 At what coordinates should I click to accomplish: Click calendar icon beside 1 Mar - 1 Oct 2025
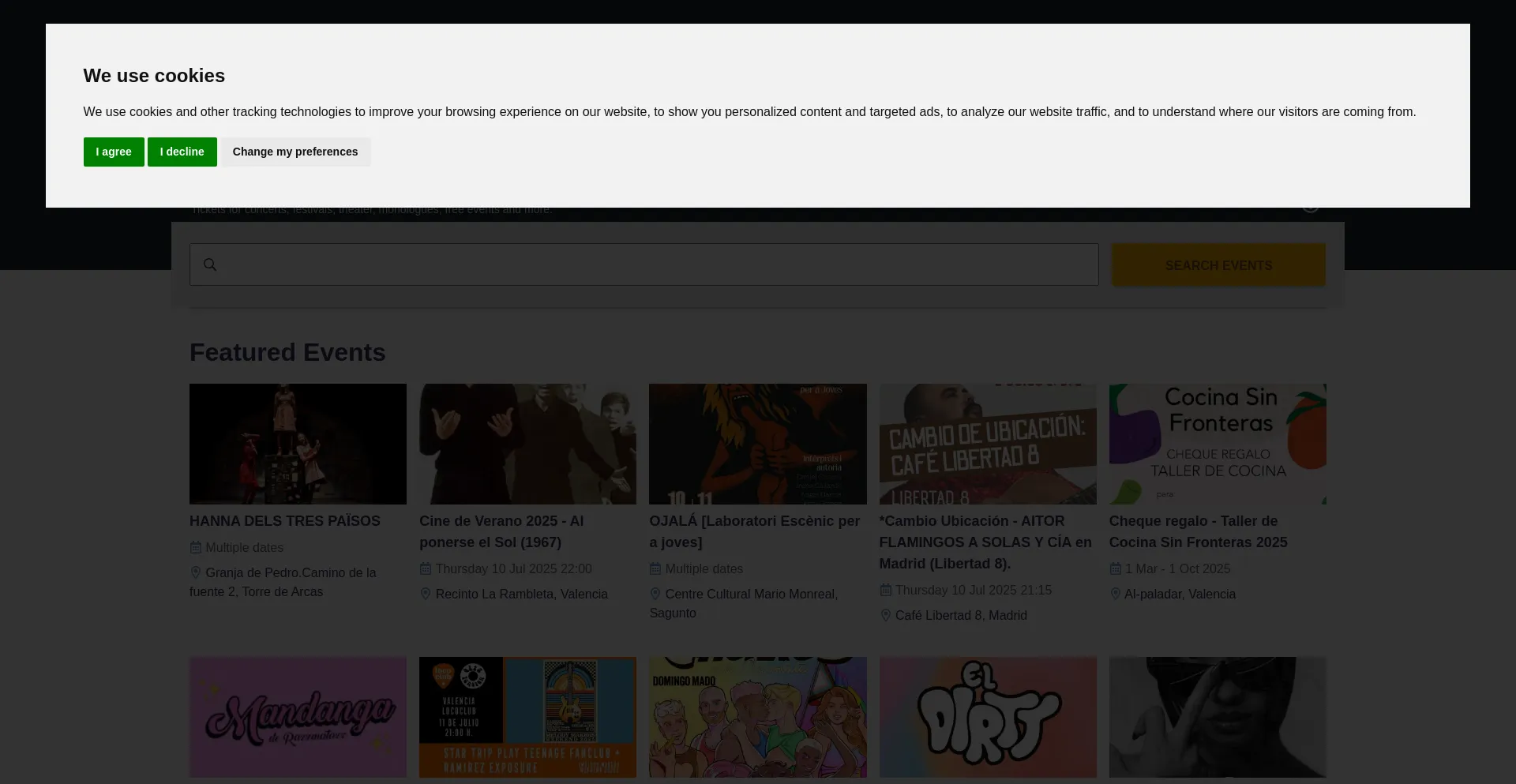click(1116, 568)
